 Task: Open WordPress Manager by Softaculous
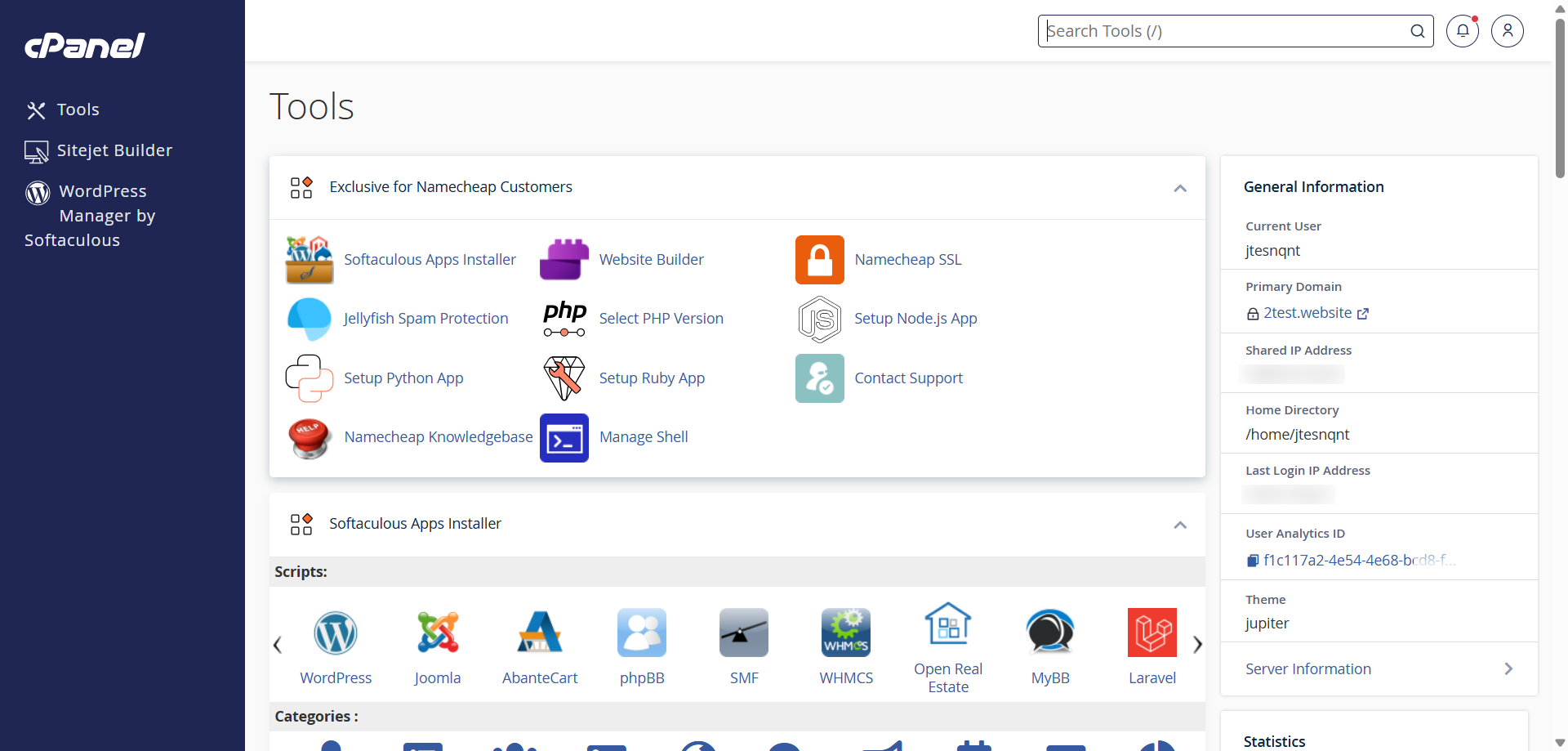pyautogui.click(x=90, y=216)
